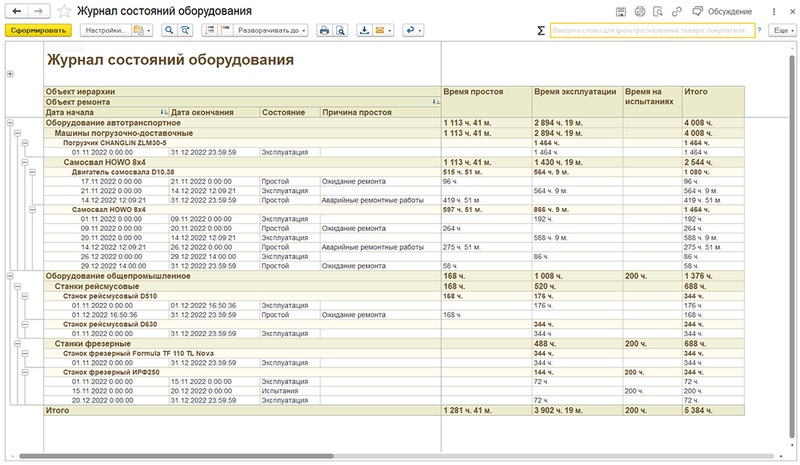Open the 'Еще' menu
Screen dimensions: 800x465
(x=781, y=31)
